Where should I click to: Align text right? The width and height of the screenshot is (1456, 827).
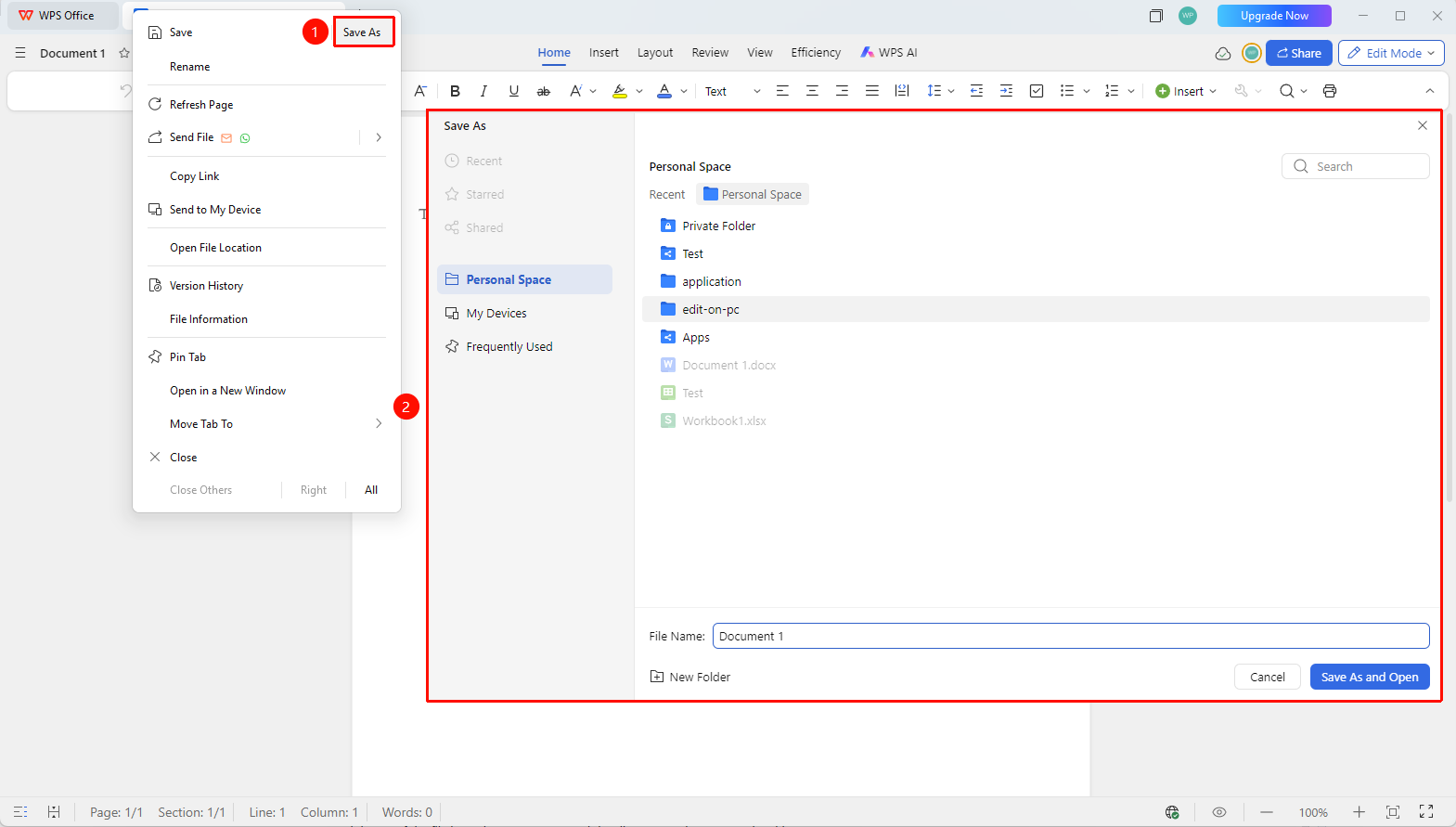point(842,91)
